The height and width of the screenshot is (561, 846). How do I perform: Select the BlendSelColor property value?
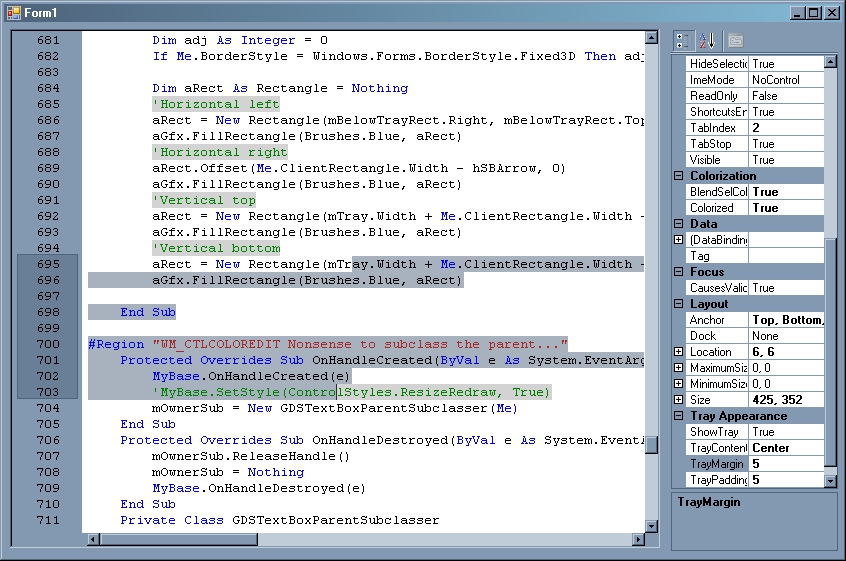[x=786, y=191]
